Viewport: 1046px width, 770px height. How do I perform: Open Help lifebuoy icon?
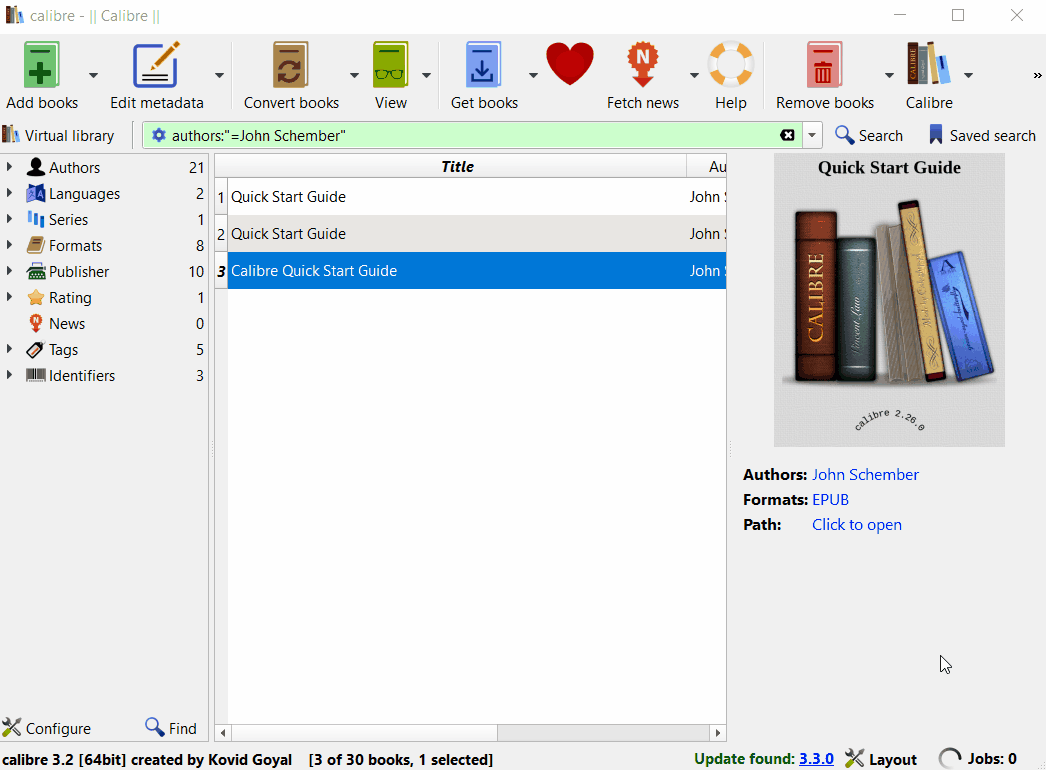pyautogui.click(x=730, y=65)
